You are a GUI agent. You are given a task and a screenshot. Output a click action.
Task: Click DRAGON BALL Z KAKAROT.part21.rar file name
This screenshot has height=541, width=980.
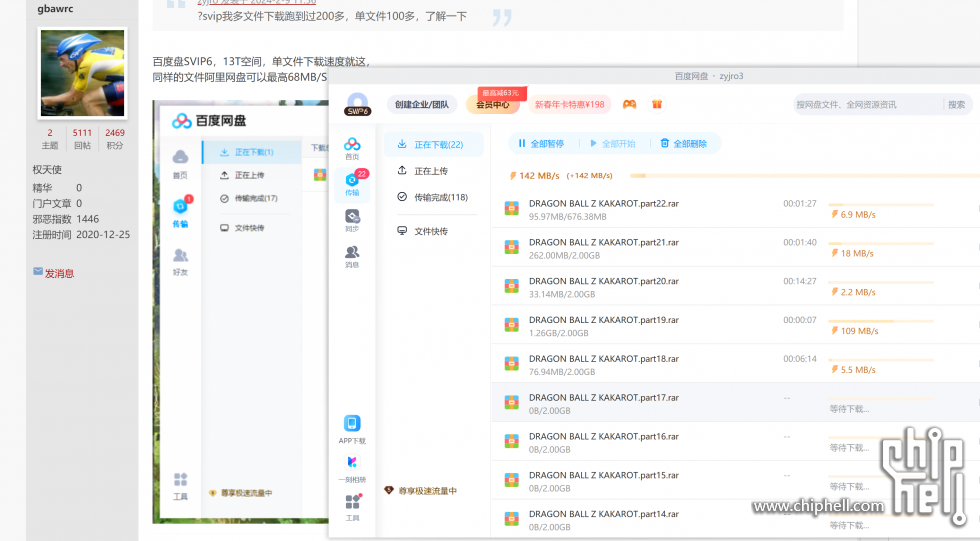click(x=604, y=242)
